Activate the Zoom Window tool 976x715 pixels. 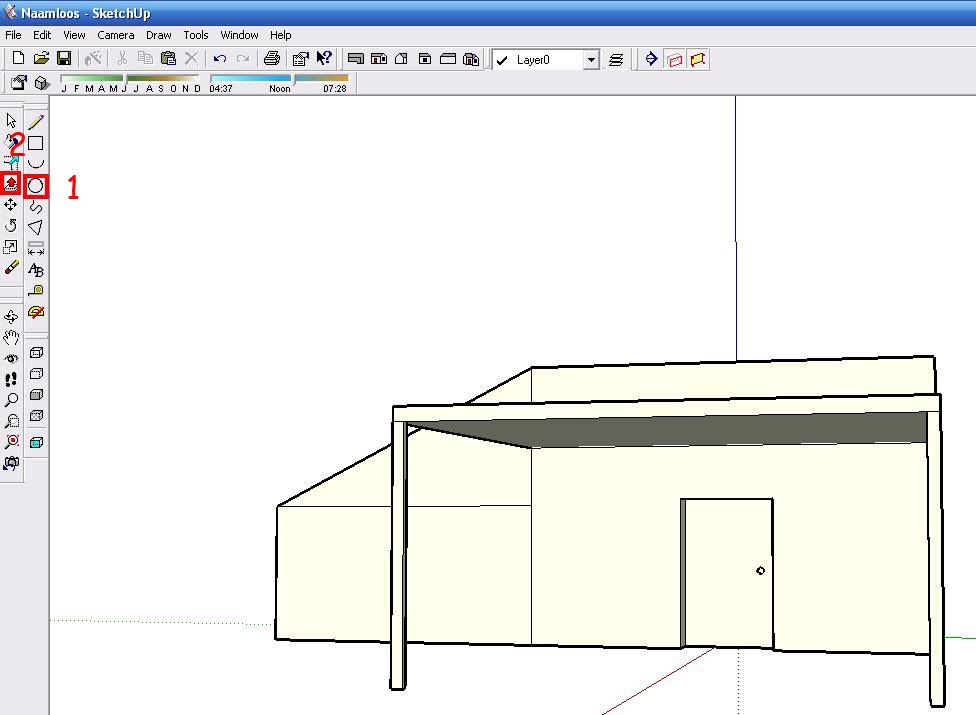pos(11,421)
